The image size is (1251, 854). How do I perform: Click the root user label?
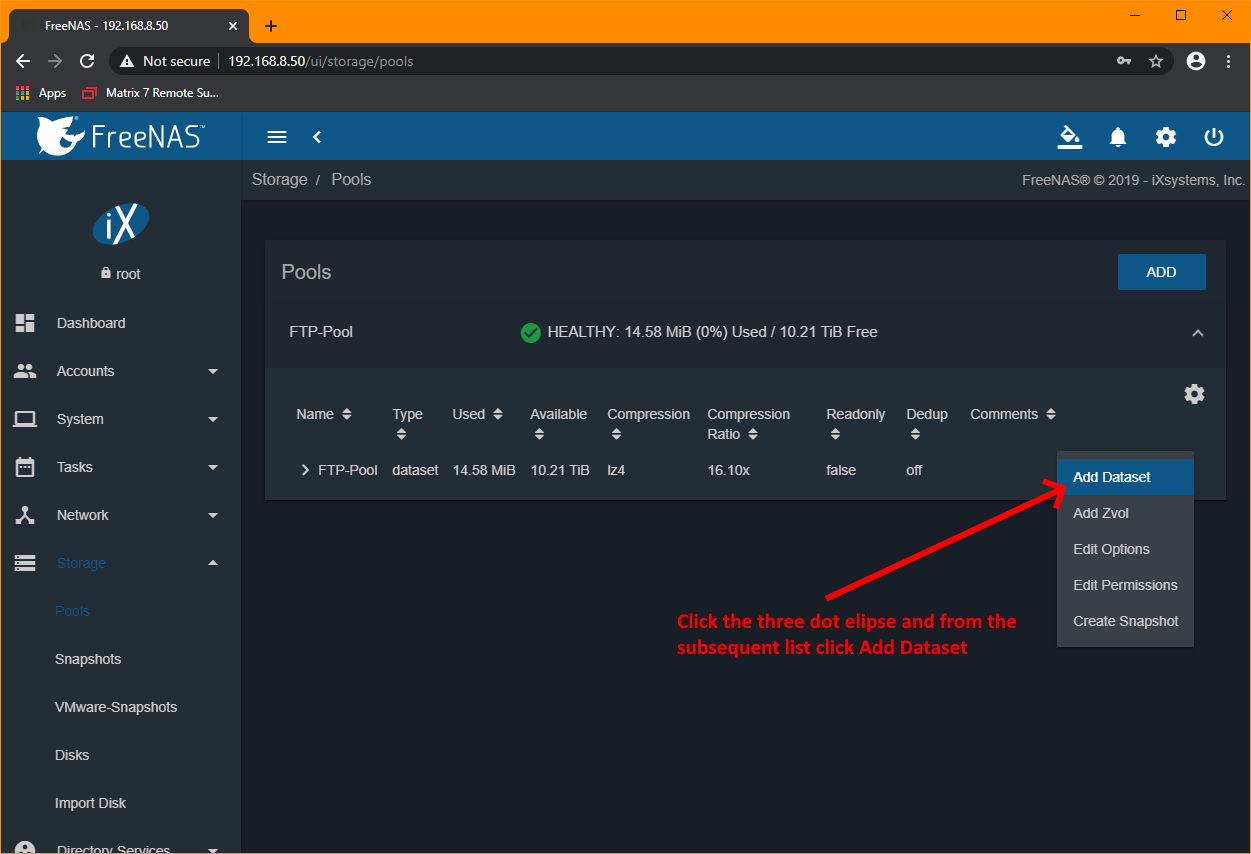(121, 274)
